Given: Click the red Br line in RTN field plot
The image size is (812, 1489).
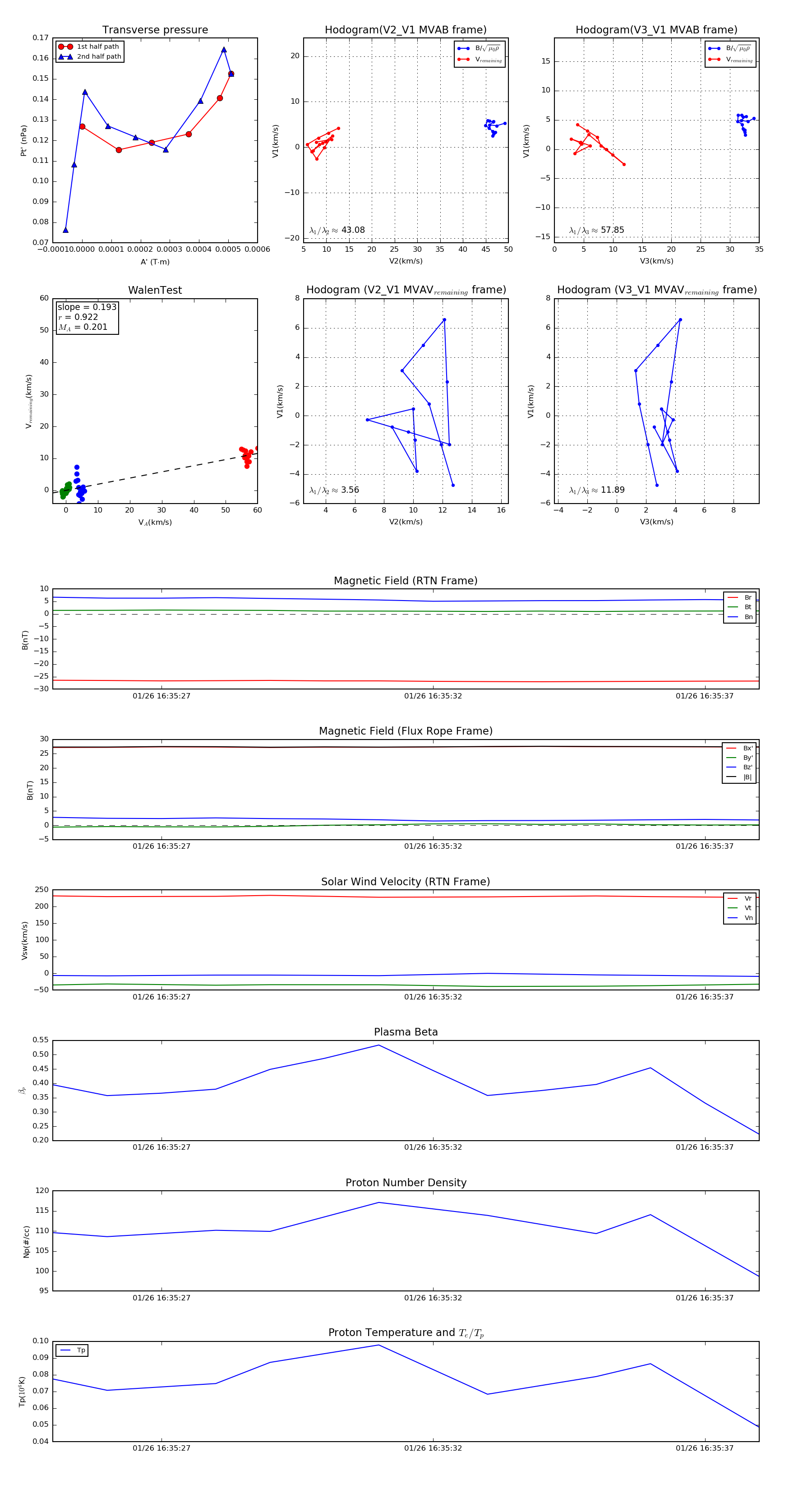Looking at the screenshot, I should pyautogui.click(x=406, y=681).
